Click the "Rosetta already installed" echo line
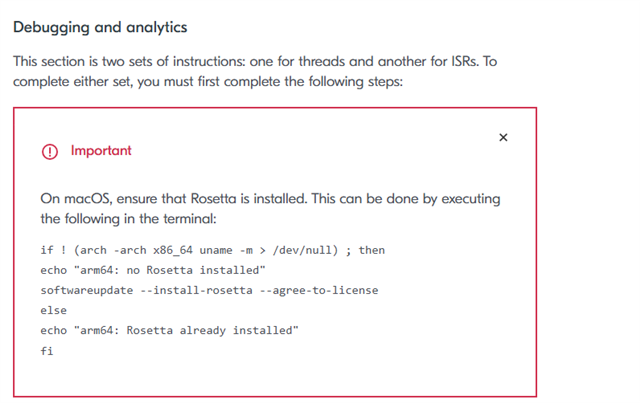 169,330
